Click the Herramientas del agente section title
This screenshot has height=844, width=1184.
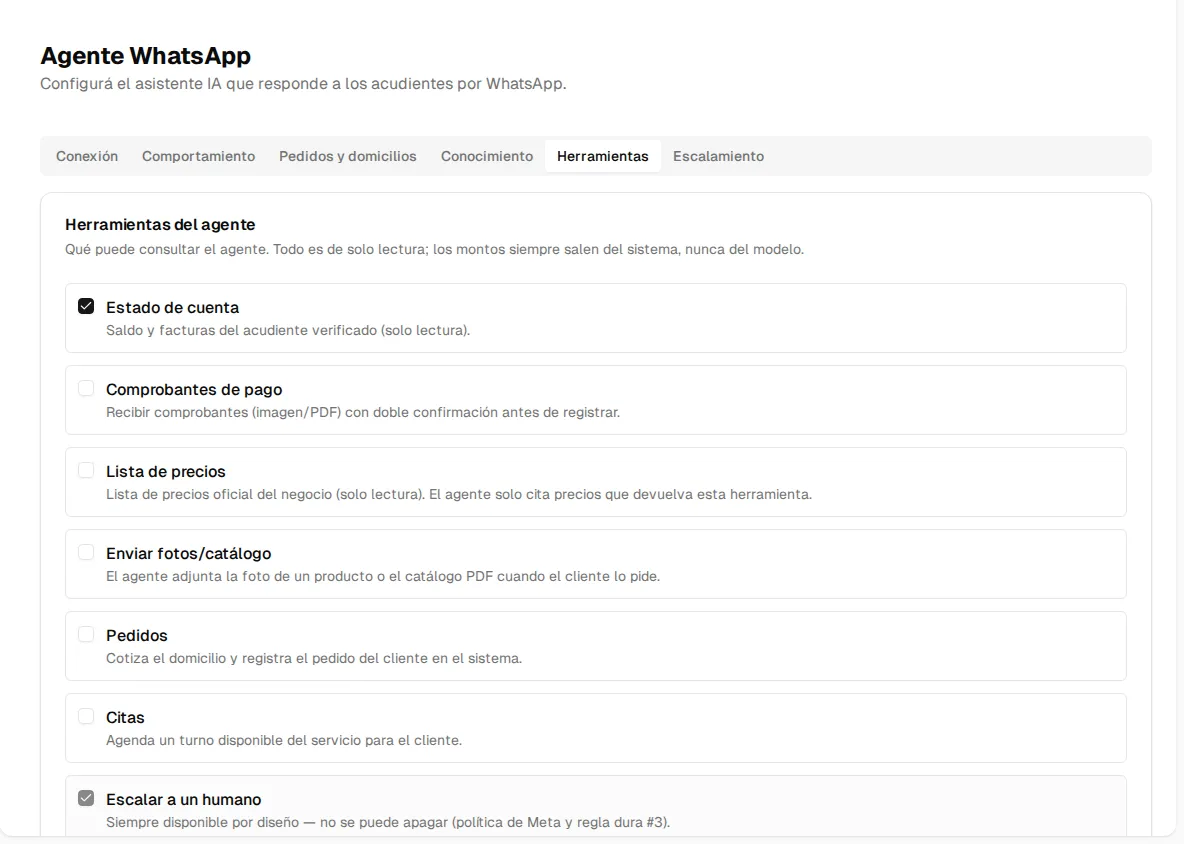click(160, 224)
